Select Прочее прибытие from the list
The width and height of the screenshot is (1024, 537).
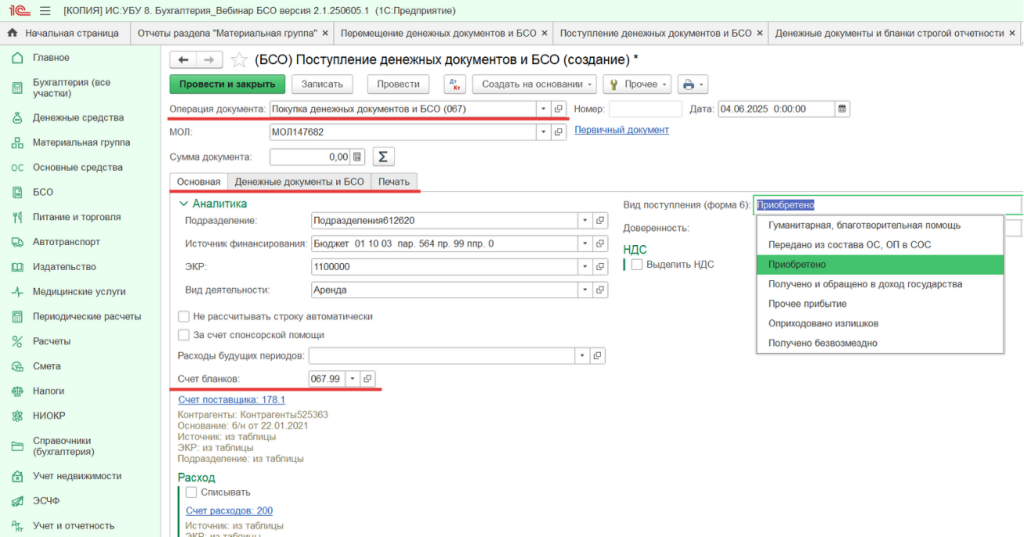tap(806, 304)
